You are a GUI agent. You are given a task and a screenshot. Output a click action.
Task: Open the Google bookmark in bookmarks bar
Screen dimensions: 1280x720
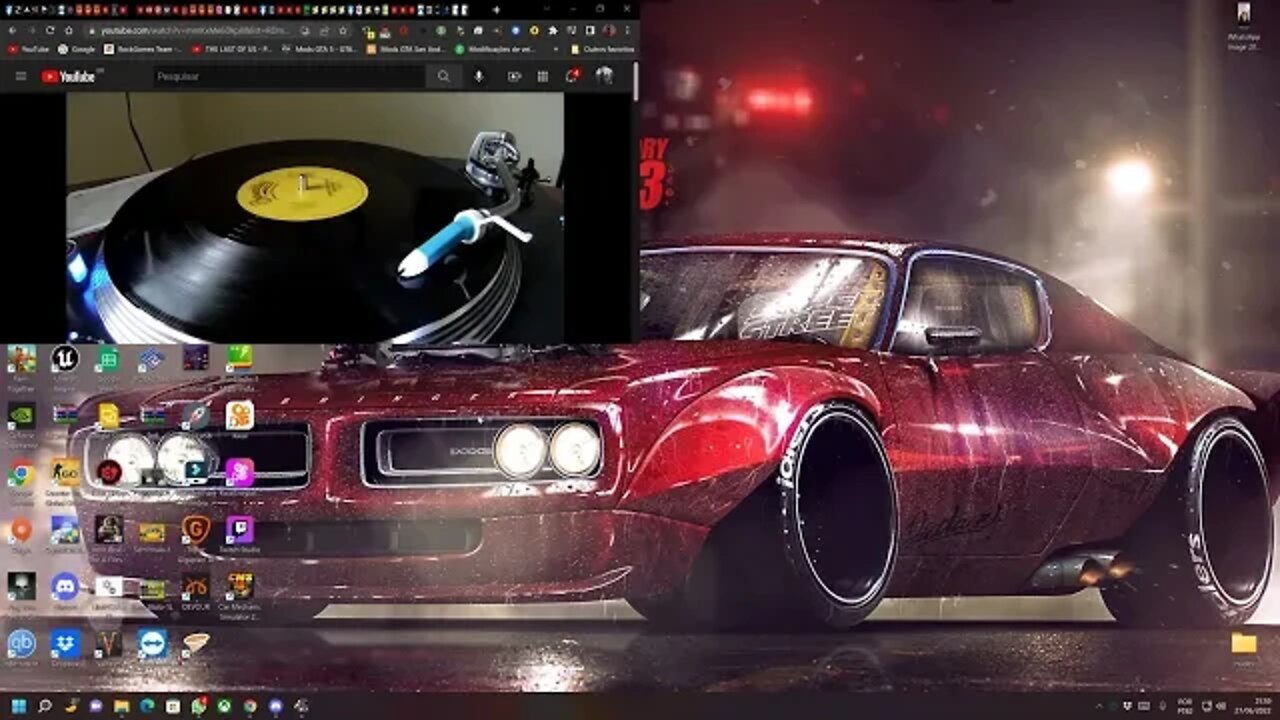pos(77,48)
